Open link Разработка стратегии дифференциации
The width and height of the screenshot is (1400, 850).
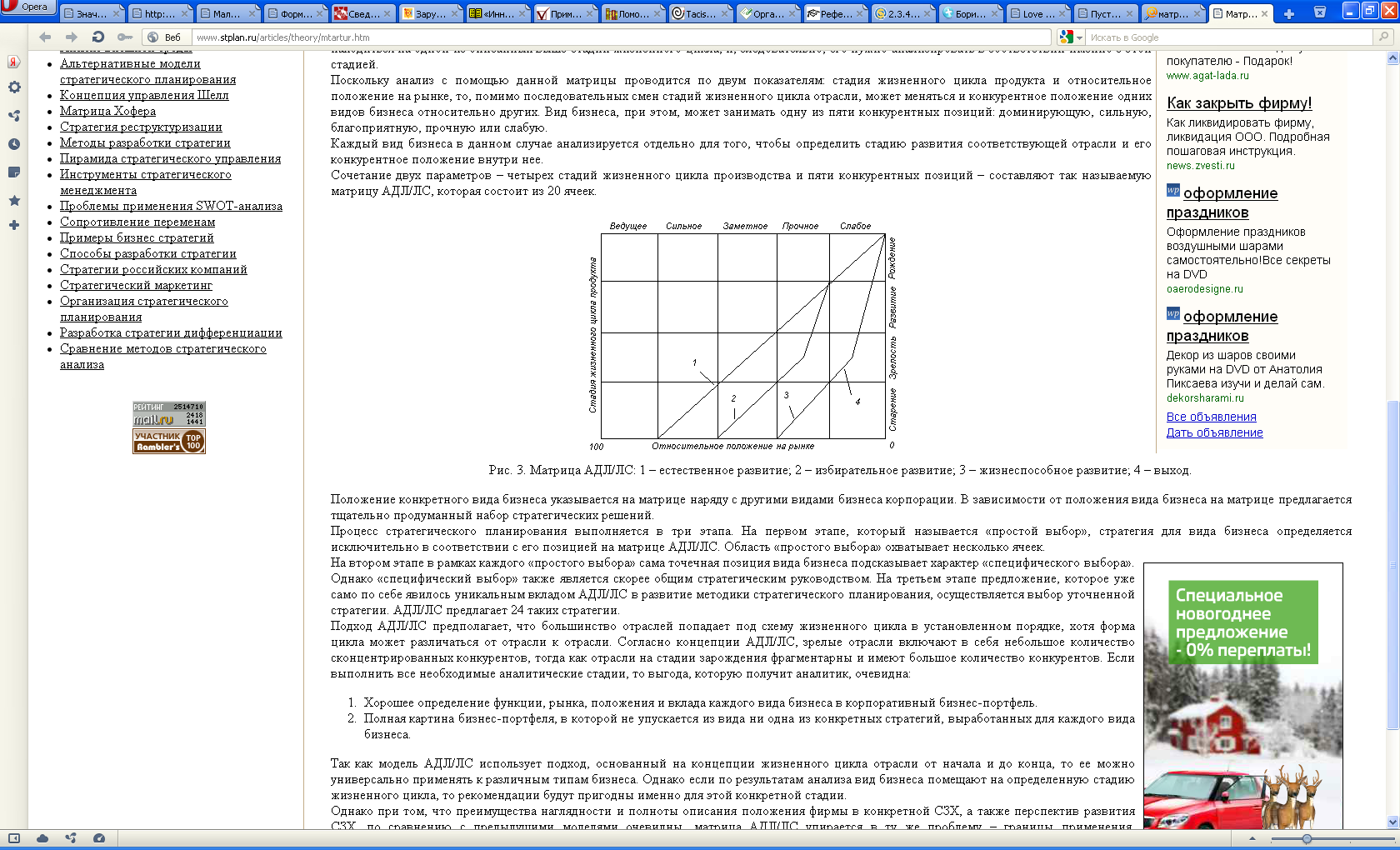(x=171, y=332)
